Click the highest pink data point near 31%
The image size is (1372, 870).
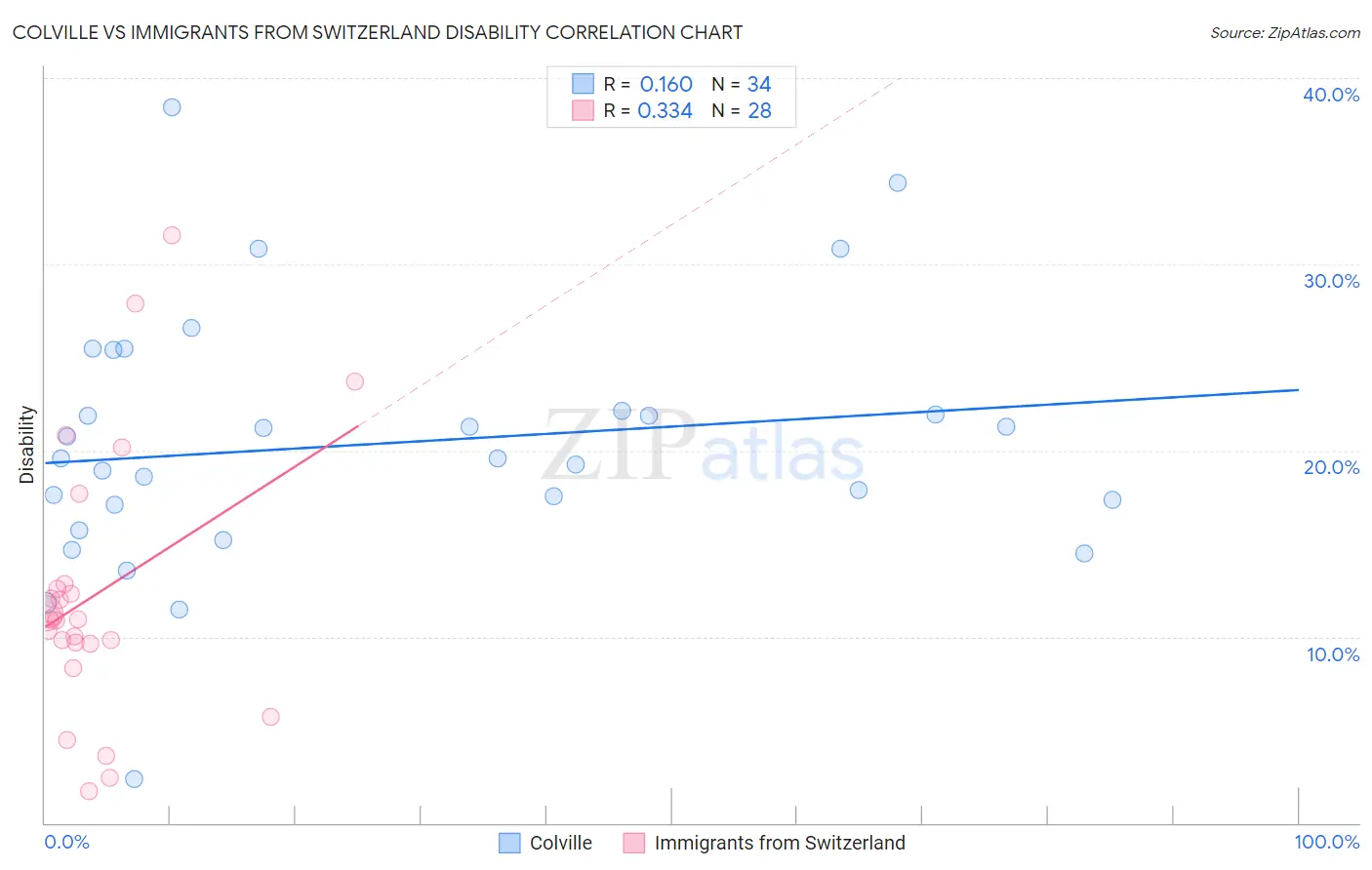pyautogui.click(x=172, y=235)
